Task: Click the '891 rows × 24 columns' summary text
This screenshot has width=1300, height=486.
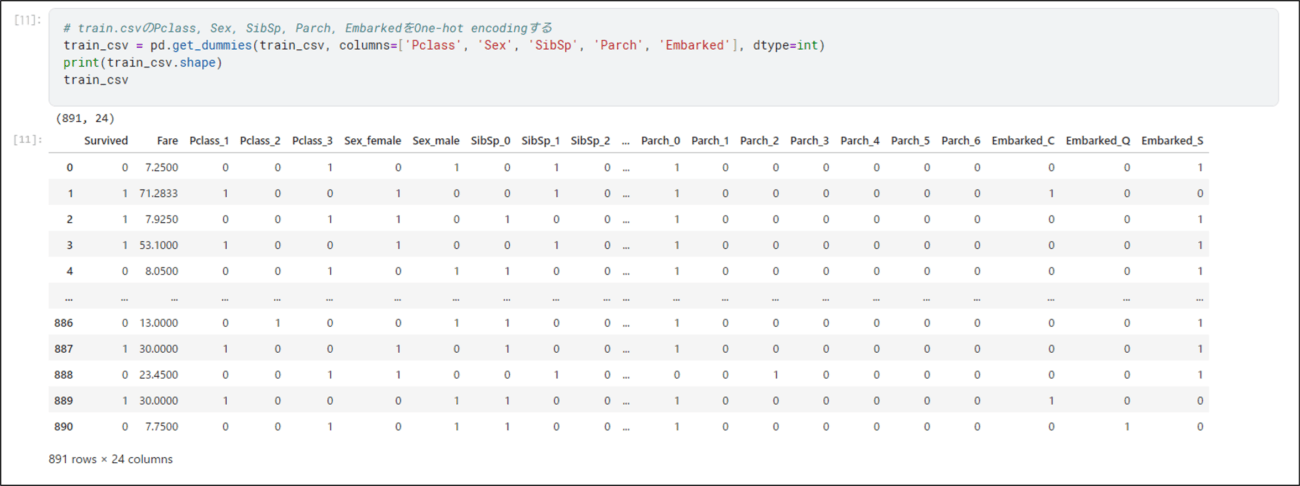Action: pos(111,459)
